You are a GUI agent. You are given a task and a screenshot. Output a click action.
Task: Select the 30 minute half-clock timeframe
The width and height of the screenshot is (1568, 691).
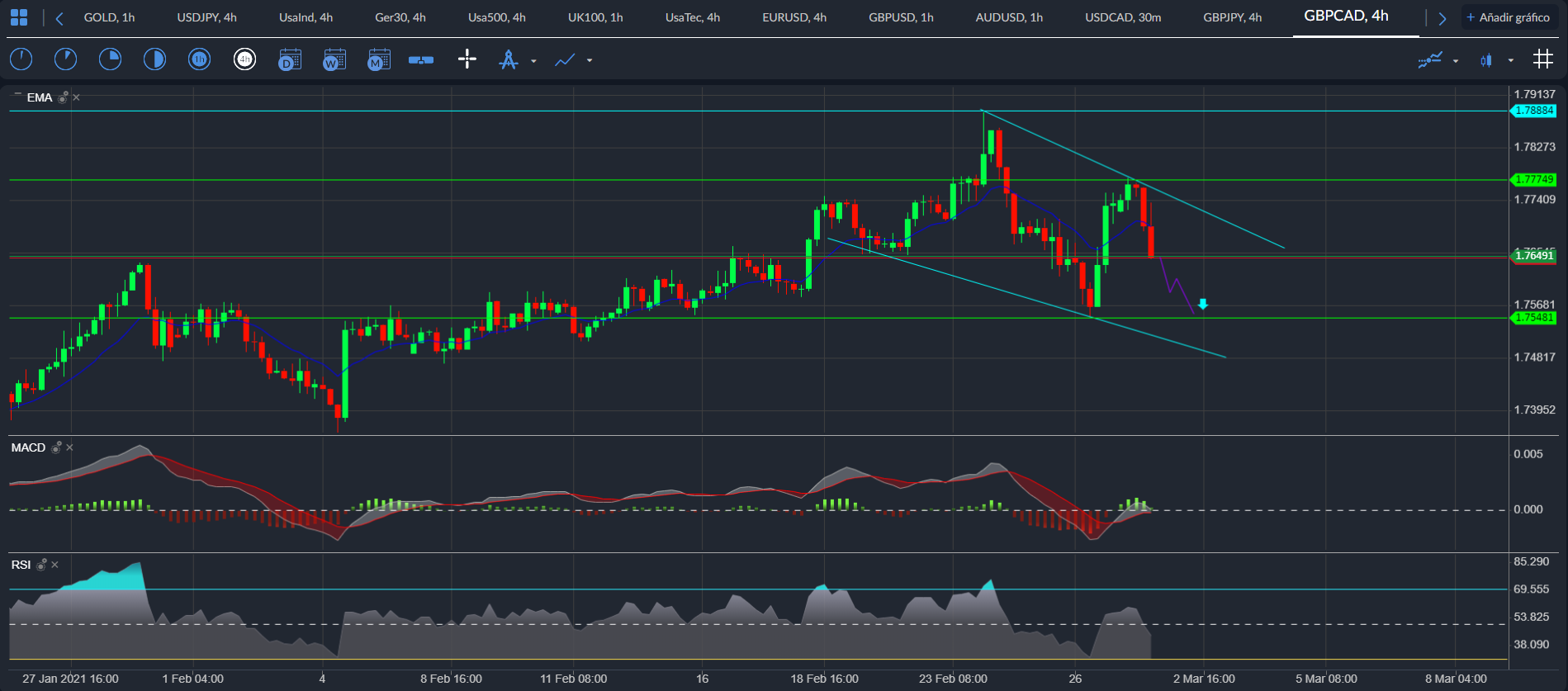coord(154,59)
